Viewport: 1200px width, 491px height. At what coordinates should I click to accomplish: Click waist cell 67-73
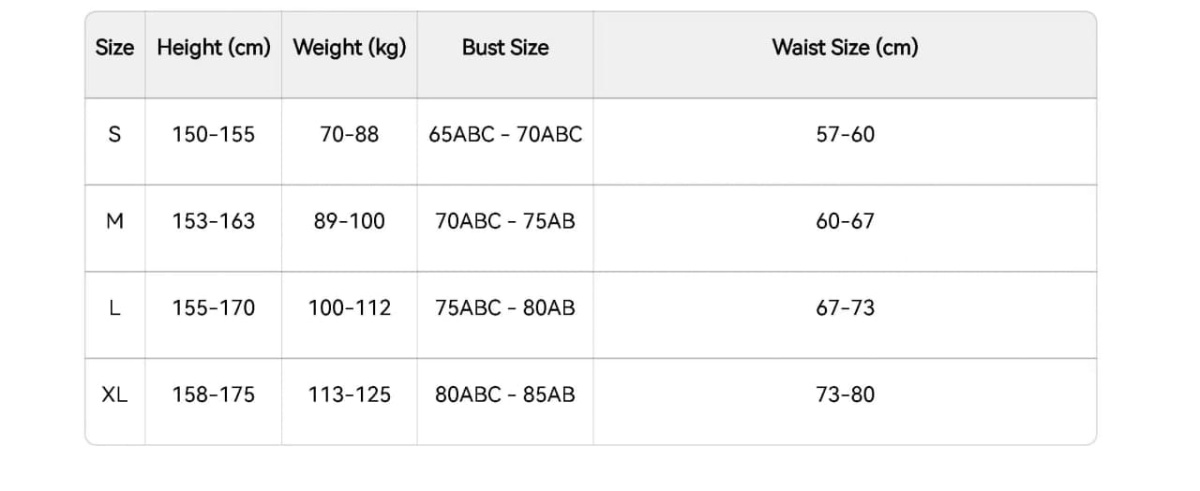pos(845,308)
